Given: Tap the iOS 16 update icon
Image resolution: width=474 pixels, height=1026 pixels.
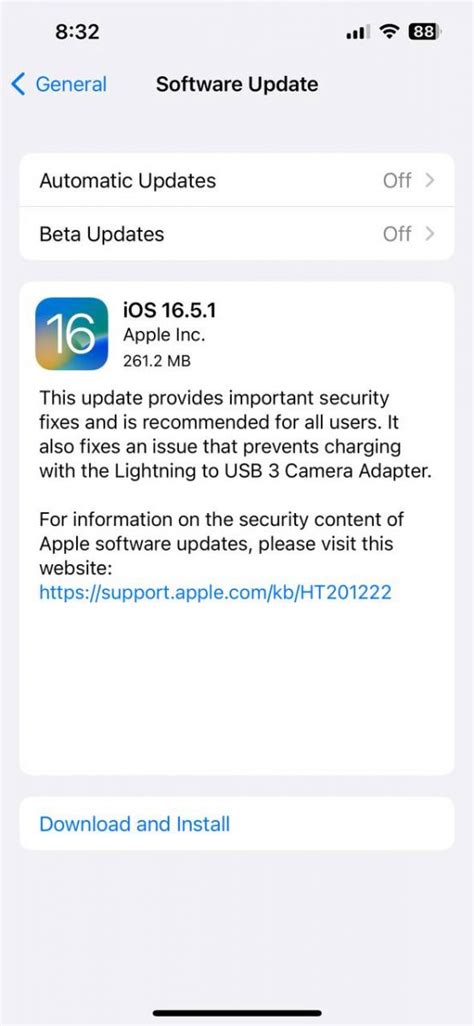Looking at the screenshot, I should pos(72,334).
